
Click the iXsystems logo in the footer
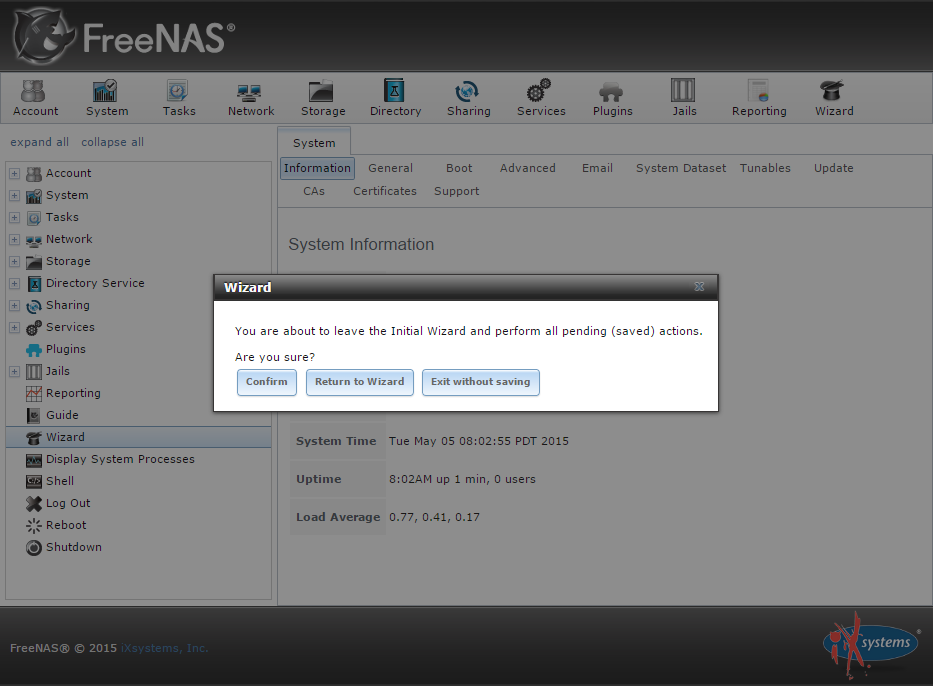pyautogui.click(x=871, y=646)
